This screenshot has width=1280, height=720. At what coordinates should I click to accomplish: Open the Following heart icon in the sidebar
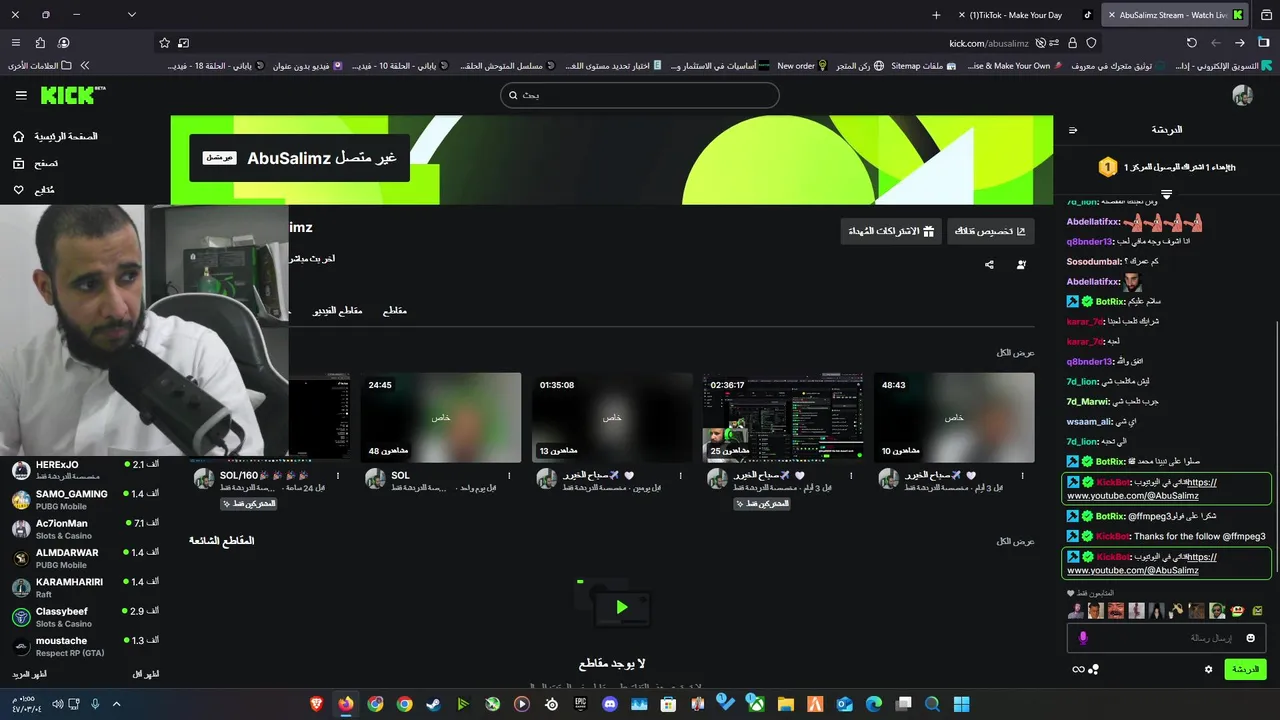(x=18, y=190)
